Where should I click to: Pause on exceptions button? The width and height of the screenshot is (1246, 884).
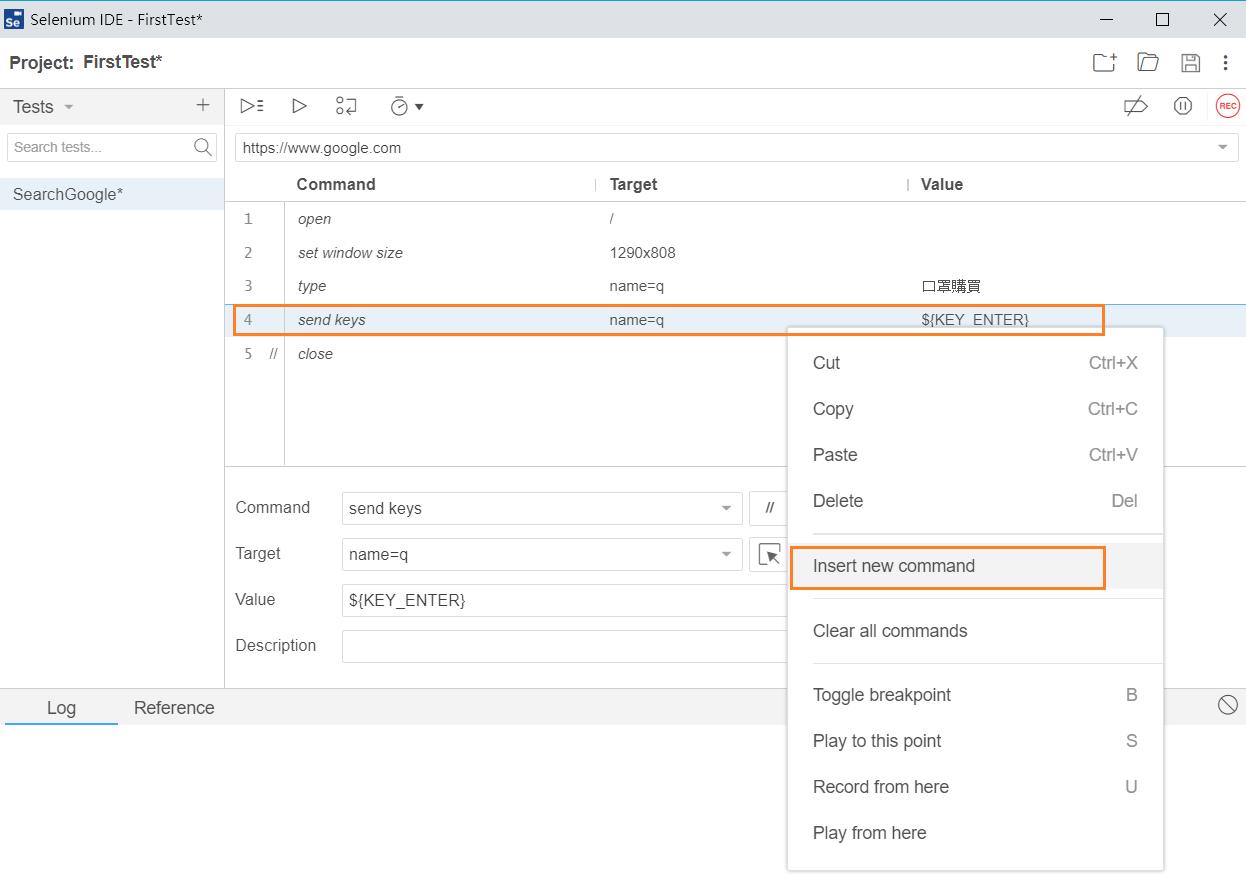point(1183,106)
